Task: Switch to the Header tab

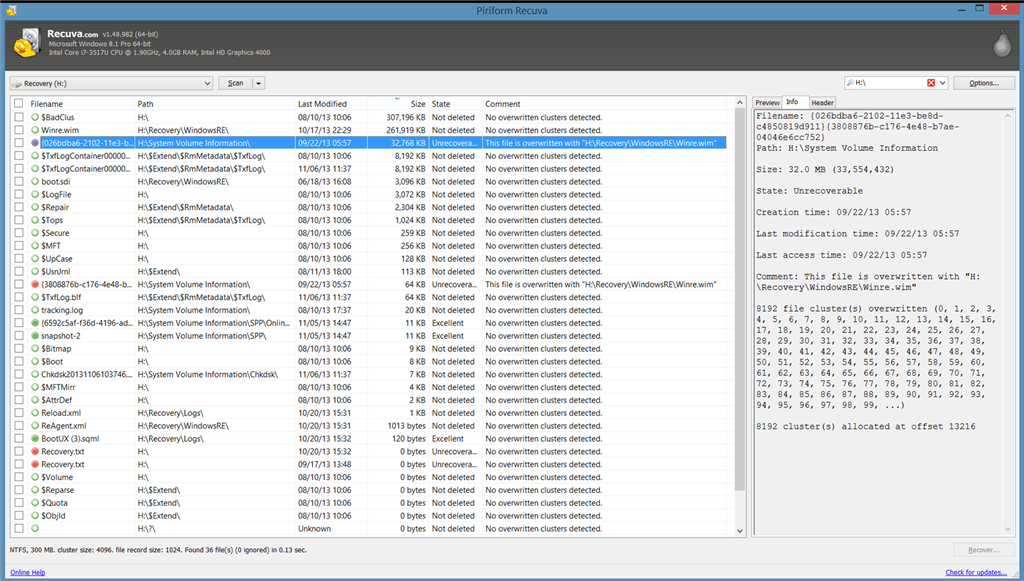Action: pyautogui.click(x=822, y=102)
